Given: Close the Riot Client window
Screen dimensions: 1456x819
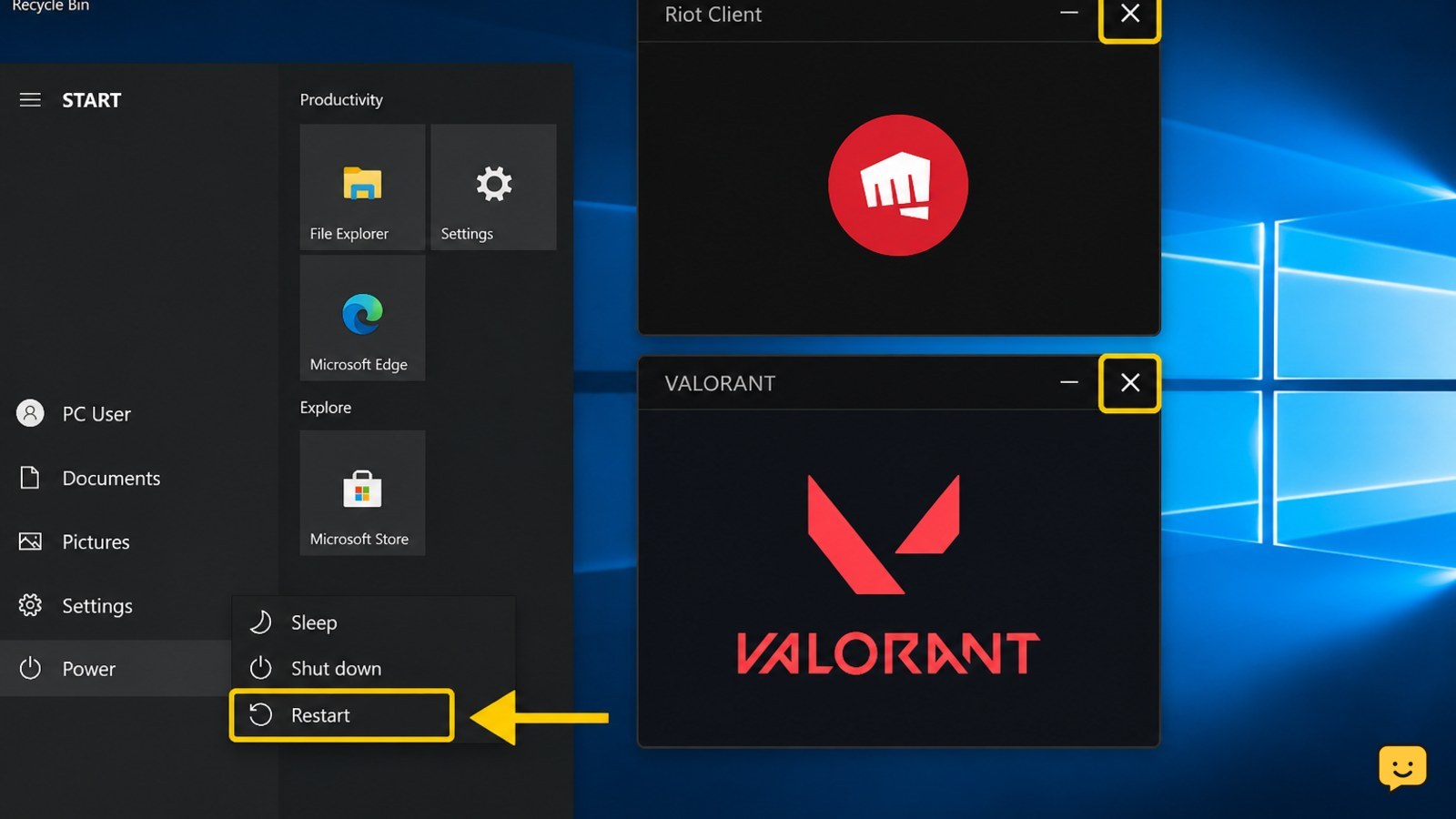Looking at the screenshot, I should tap(1129, 15).
